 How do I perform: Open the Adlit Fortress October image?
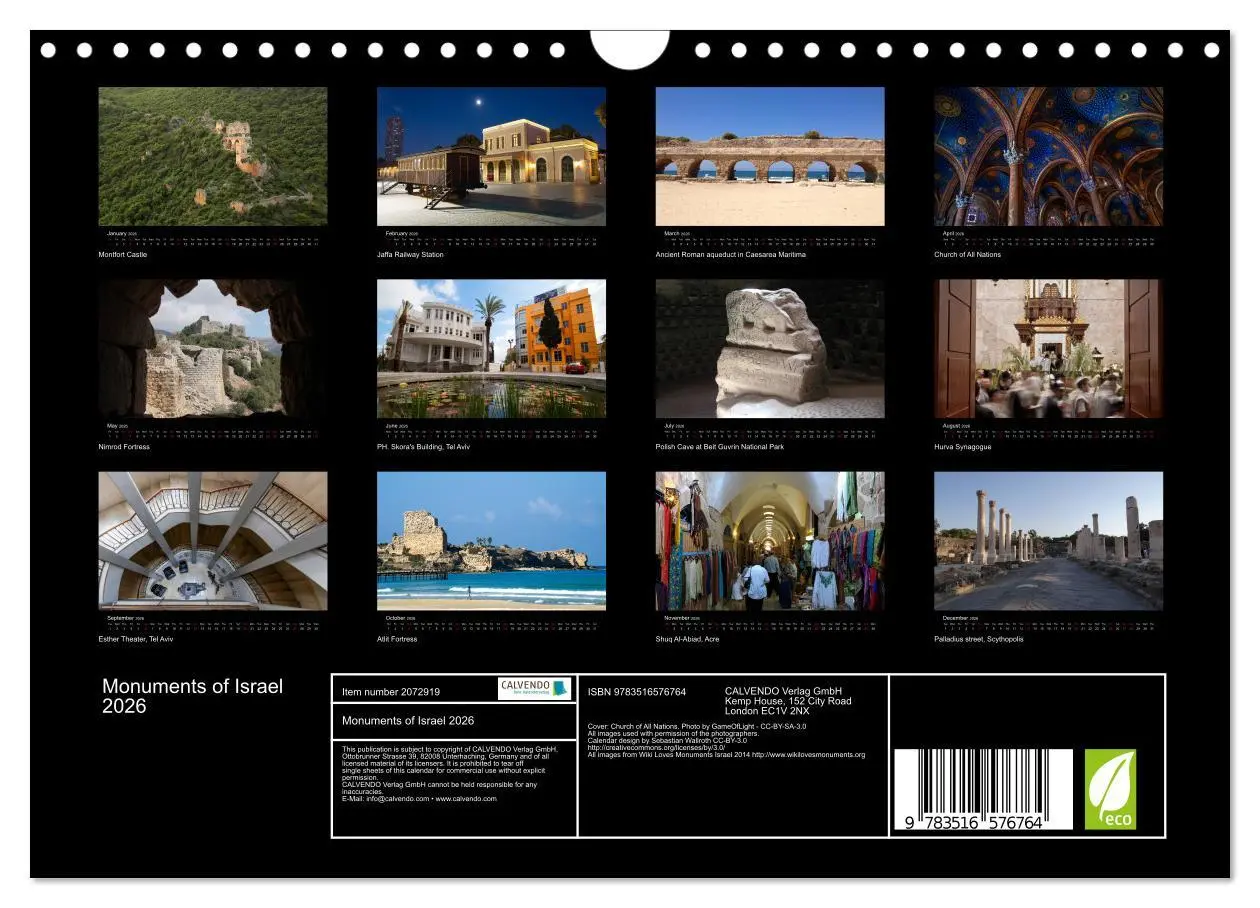tap(492, 541)
